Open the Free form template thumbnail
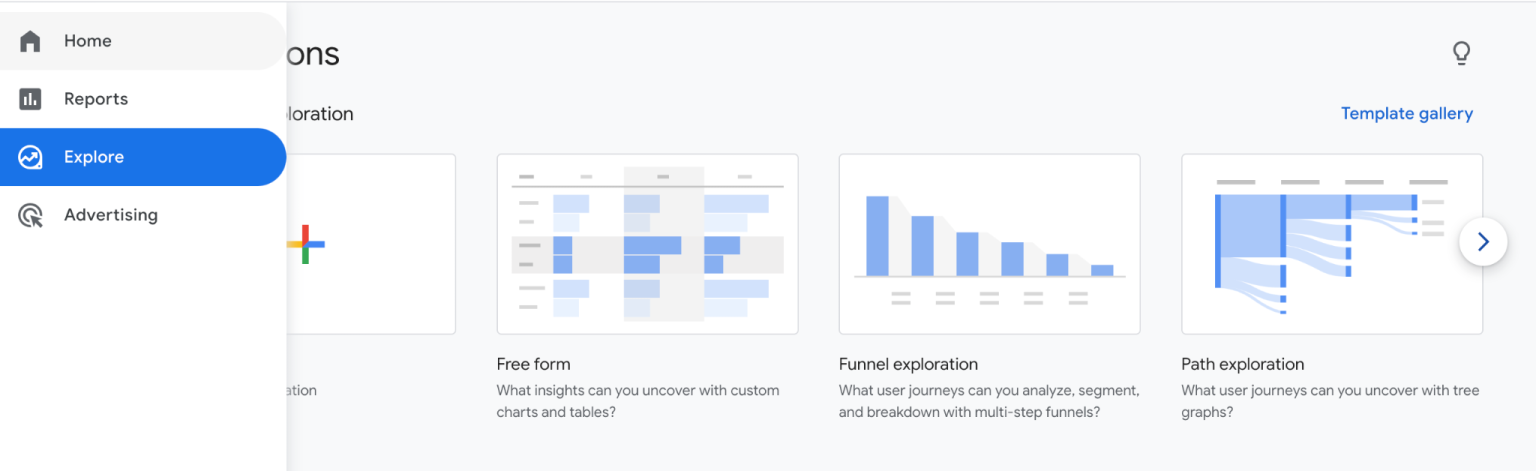 click(x=647, y=244)
